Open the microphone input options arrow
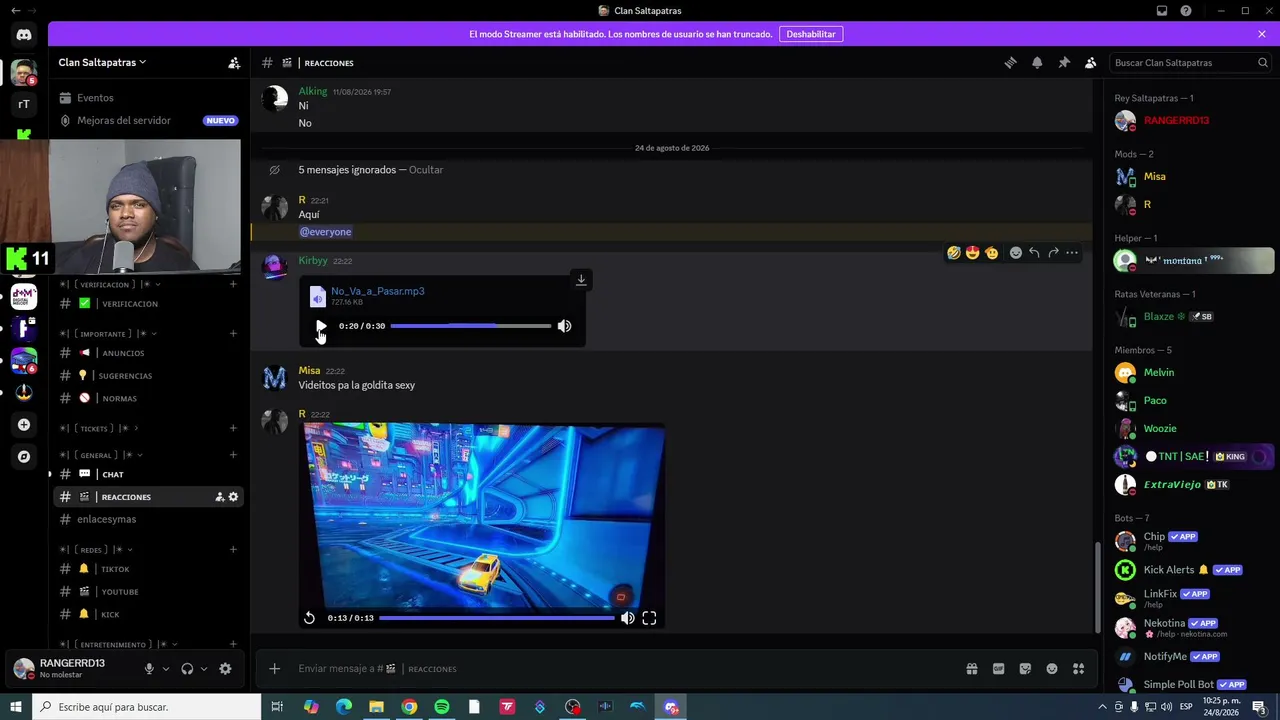The height and width of the screenshot is (720, 1280). point(166,669)
